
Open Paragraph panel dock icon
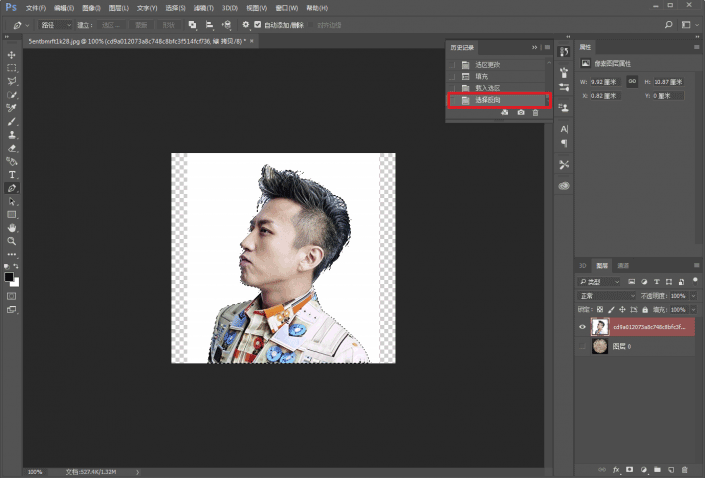click(x=564, y=143)
